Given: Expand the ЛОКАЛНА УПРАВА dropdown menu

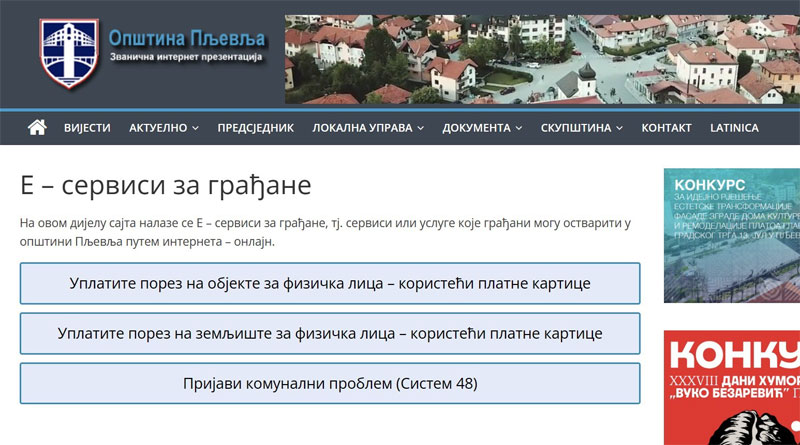Looking at the screenshot, I should coord(368,128).
